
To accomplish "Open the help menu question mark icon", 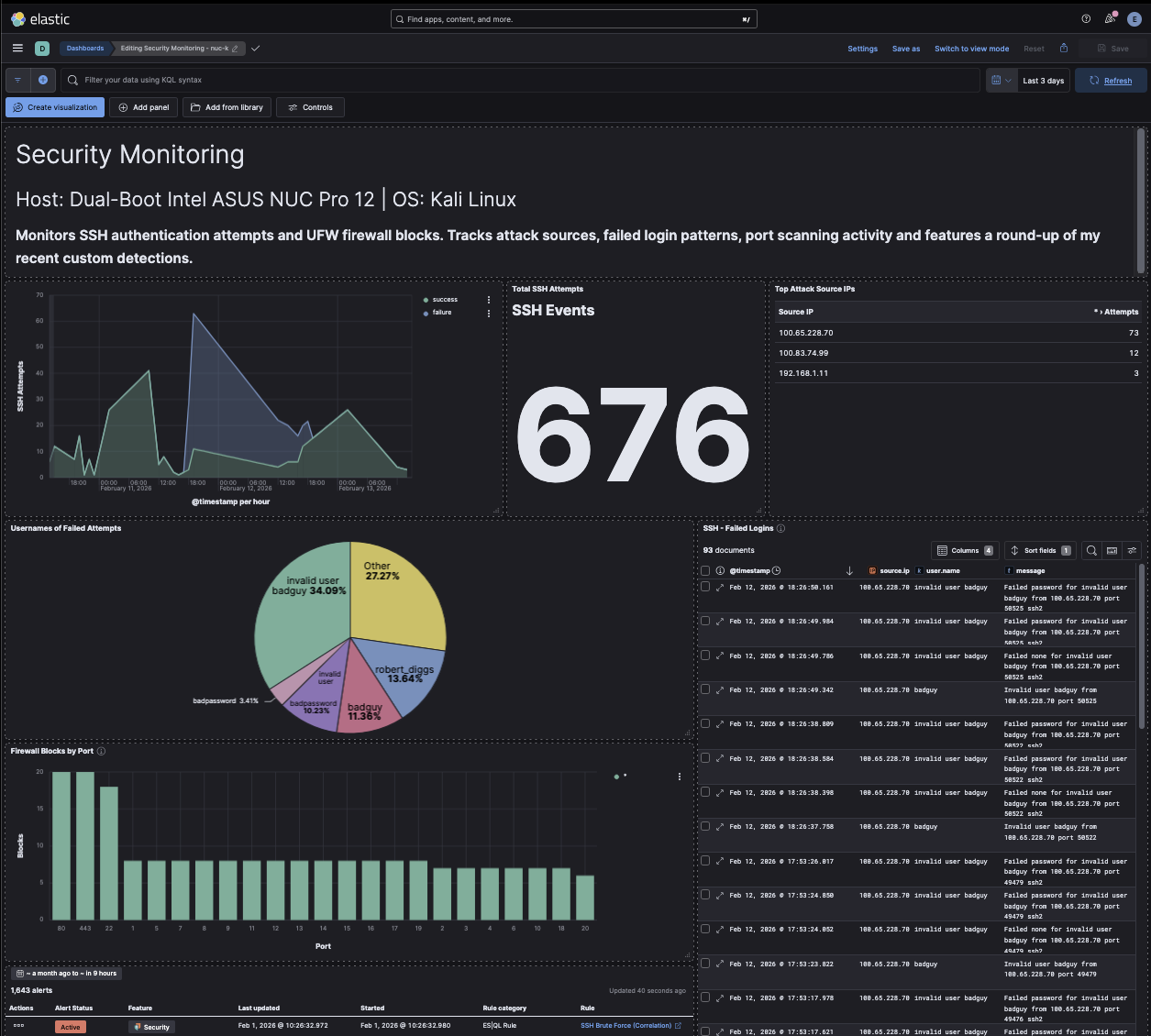I will 1085,18.
